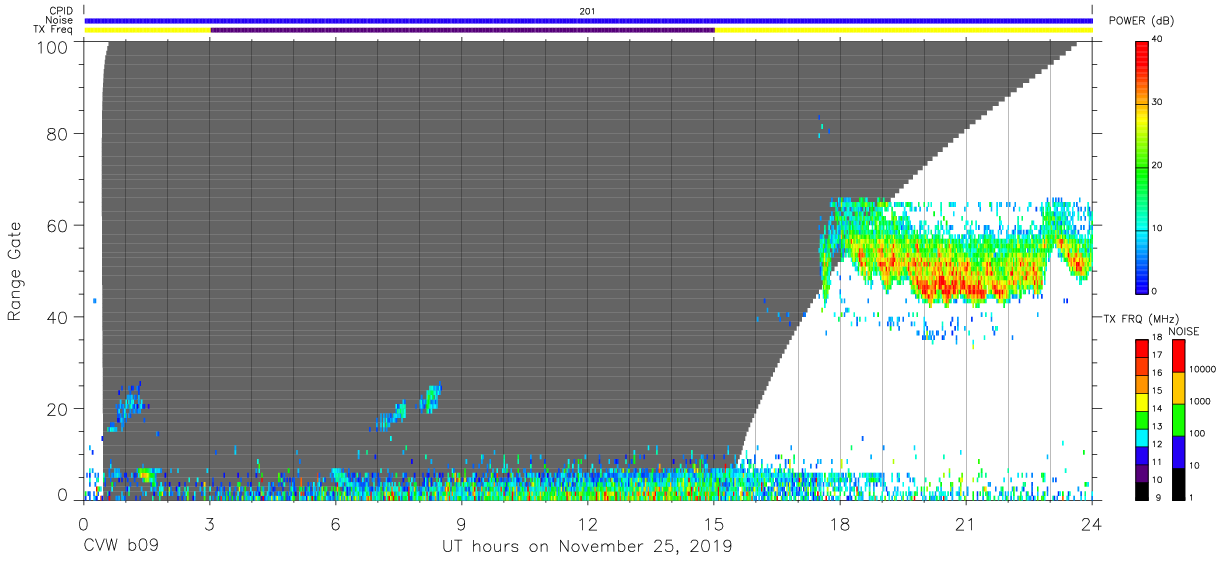Click the NOISE color scale bar
Screen dimensions: 1228x567
click(1178, 420)
